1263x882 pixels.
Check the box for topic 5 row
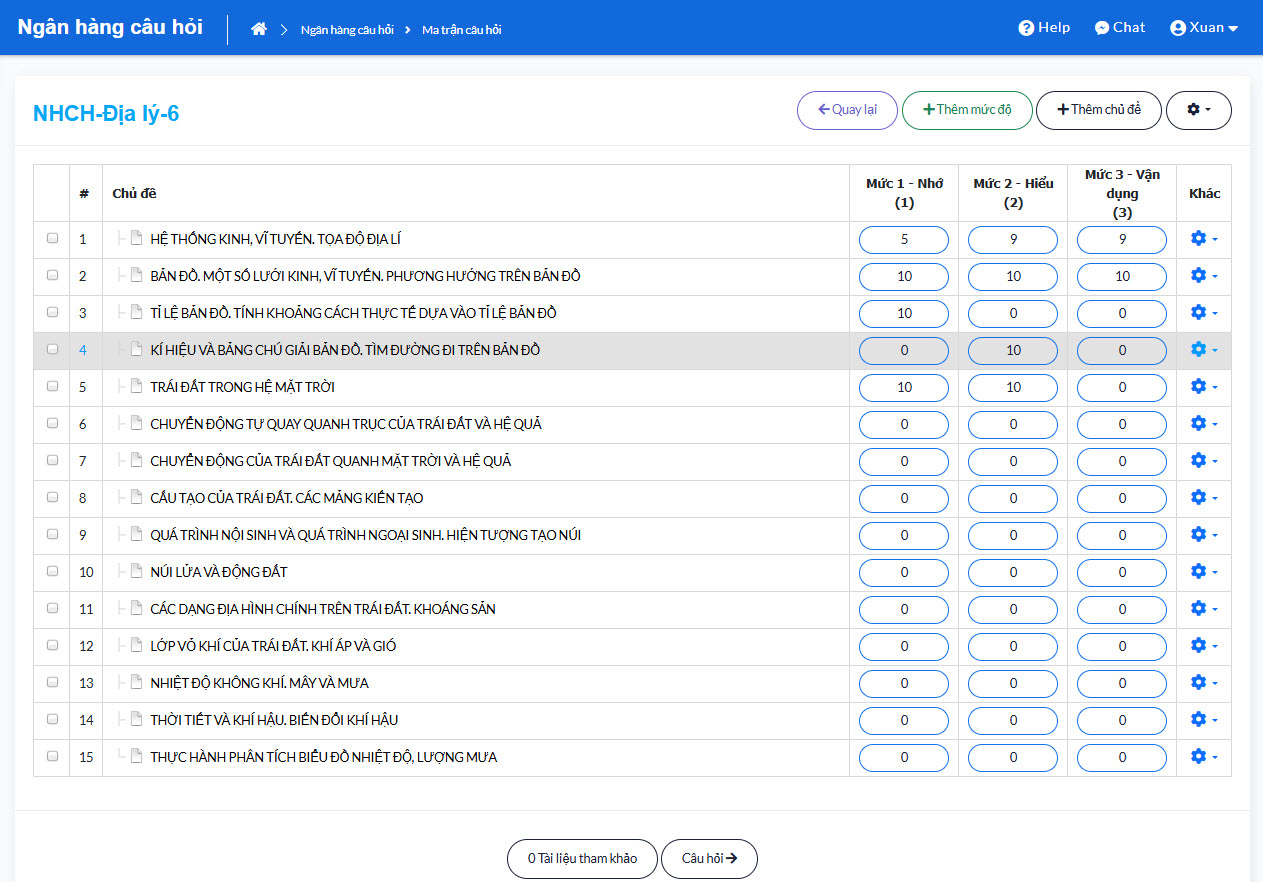coord(52,387)
